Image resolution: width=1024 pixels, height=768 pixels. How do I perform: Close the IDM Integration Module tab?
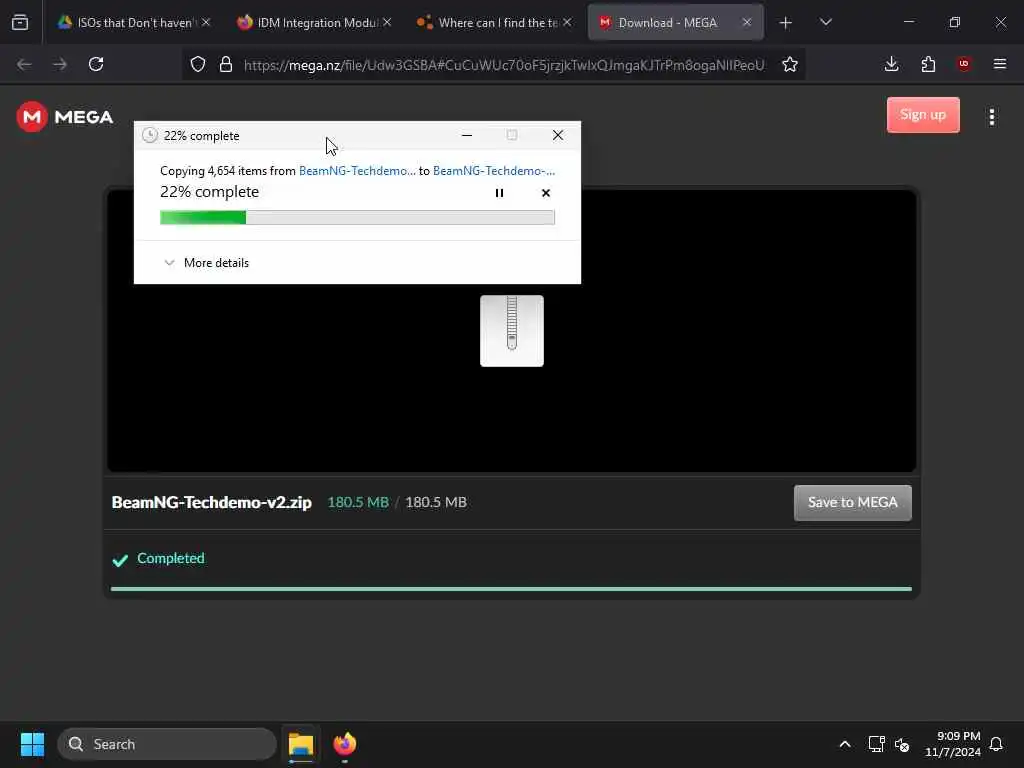(x=387, y=22)
